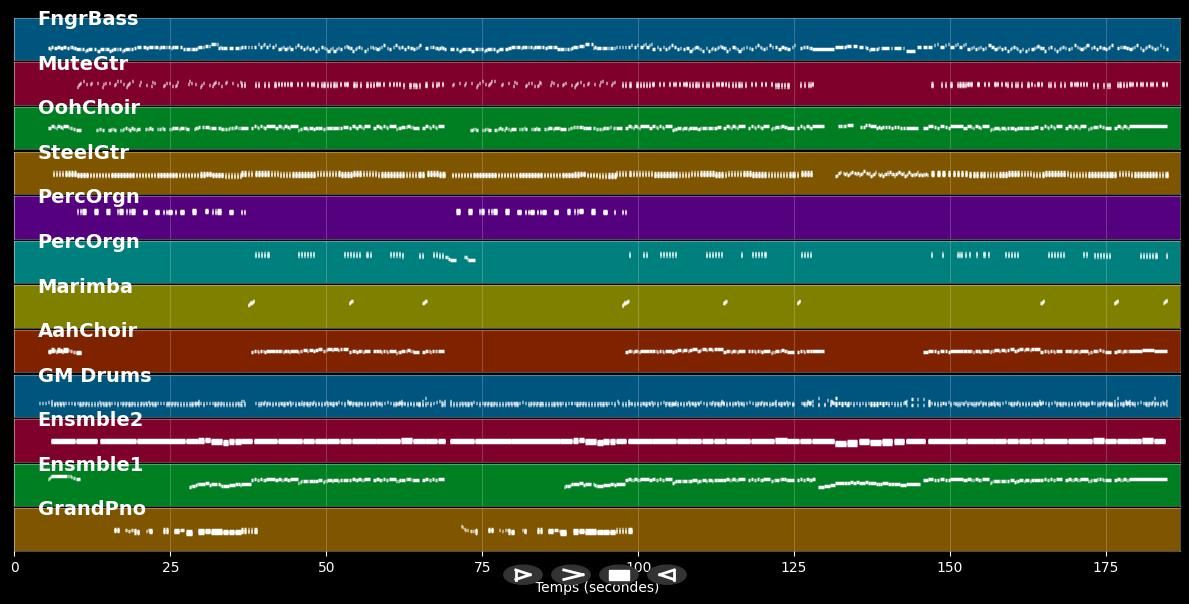Screen dimensions: 1189x604
Task: Click the white rectangle stop button
Action: click(x=619, y=575)
